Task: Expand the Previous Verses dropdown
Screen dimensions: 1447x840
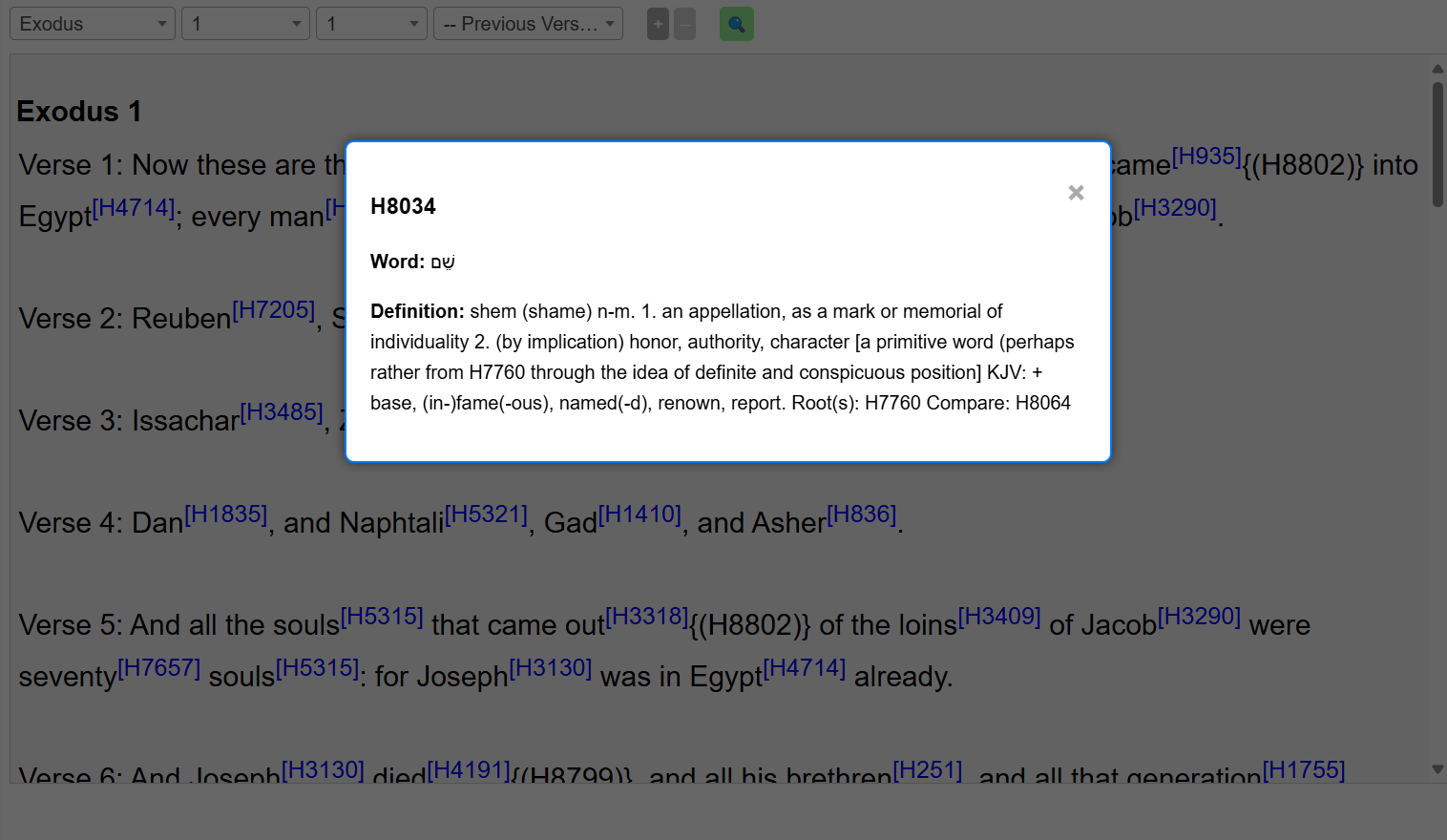Action: point(528,24)
